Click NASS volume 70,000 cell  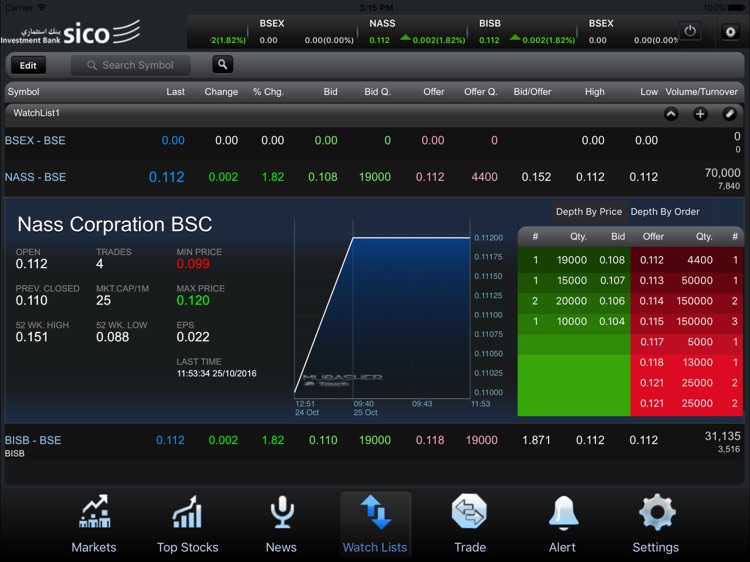[x=722, y=173]
